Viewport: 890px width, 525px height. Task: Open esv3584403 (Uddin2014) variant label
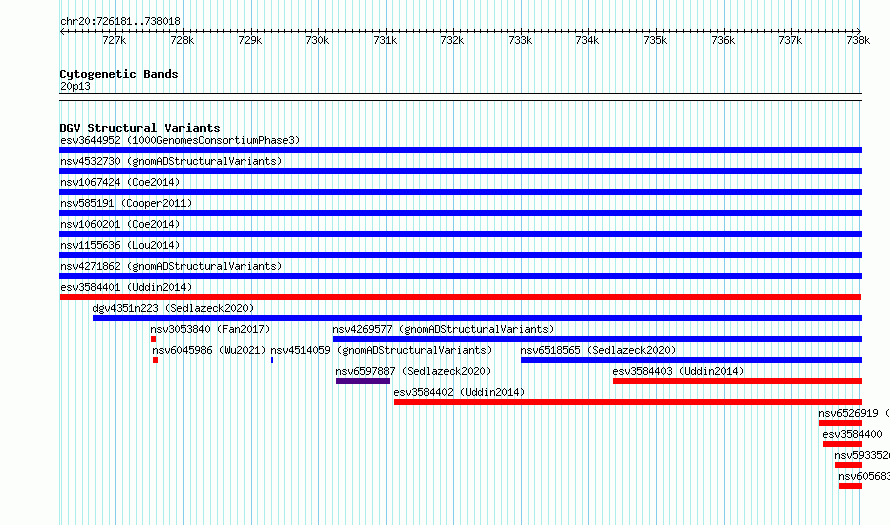tap(678, 371)
